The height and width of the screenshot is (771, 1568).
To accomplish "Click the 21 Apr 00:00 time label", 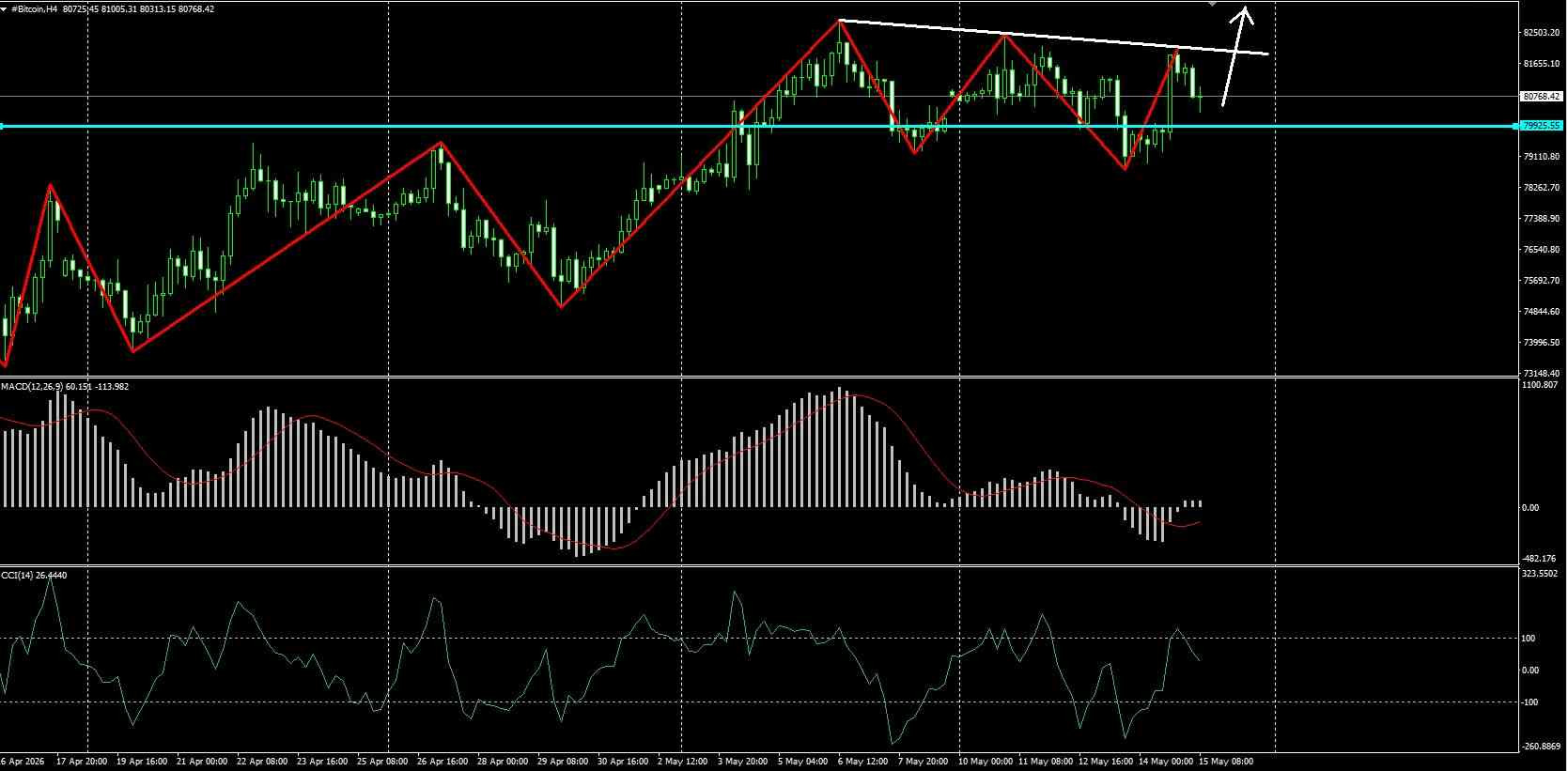I will pyautogui.click(x=202, y=762).
